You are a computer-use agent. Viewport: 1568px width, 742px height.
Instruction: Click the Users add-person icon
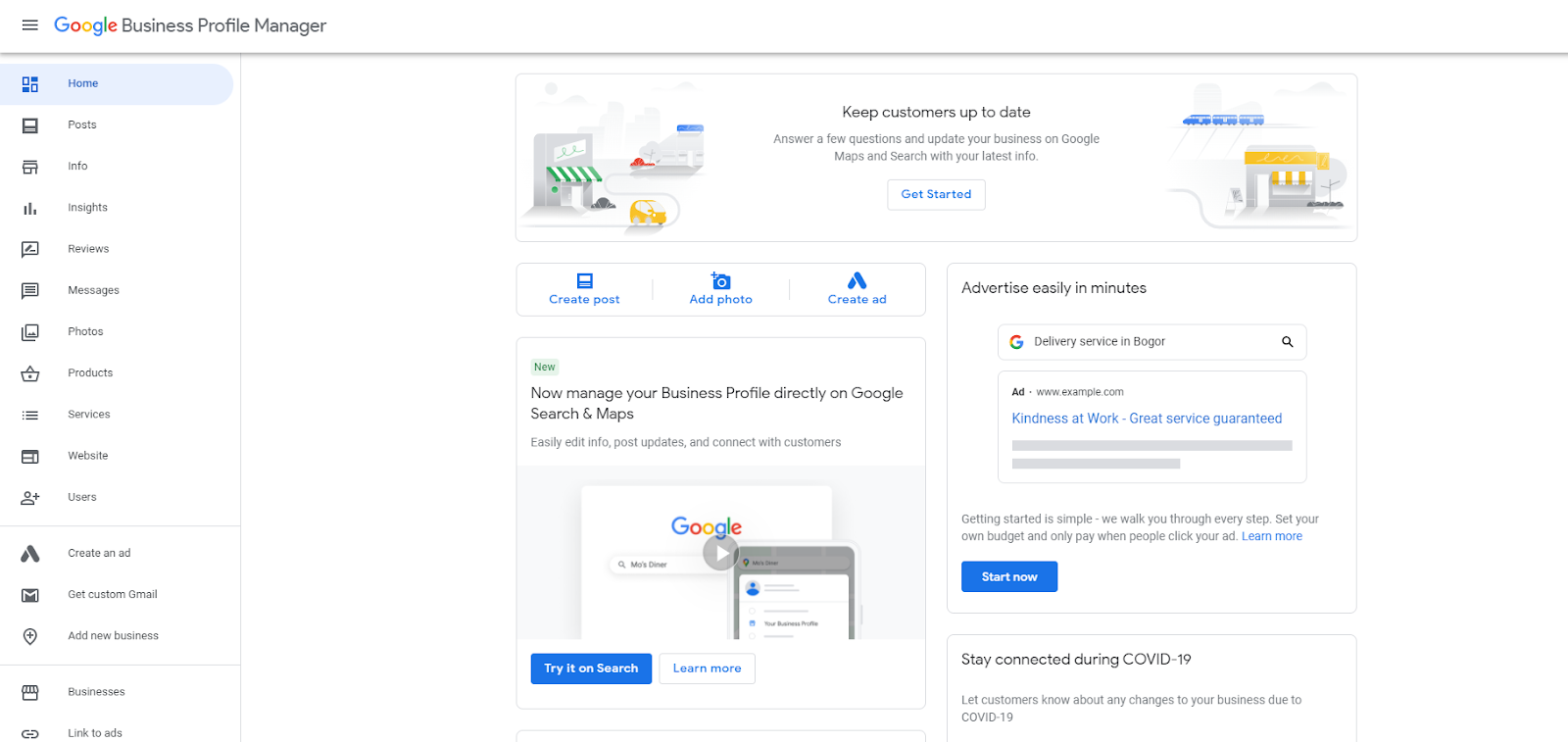point(30,498)
